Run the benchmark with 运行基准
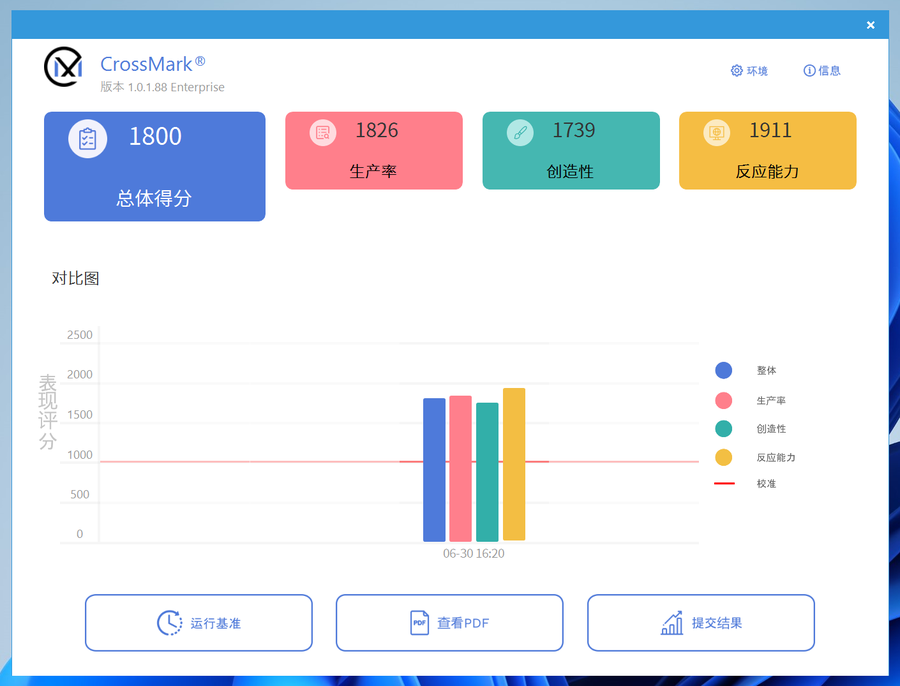900x686 pixels. pyautogui.click(x=199, y=623)
